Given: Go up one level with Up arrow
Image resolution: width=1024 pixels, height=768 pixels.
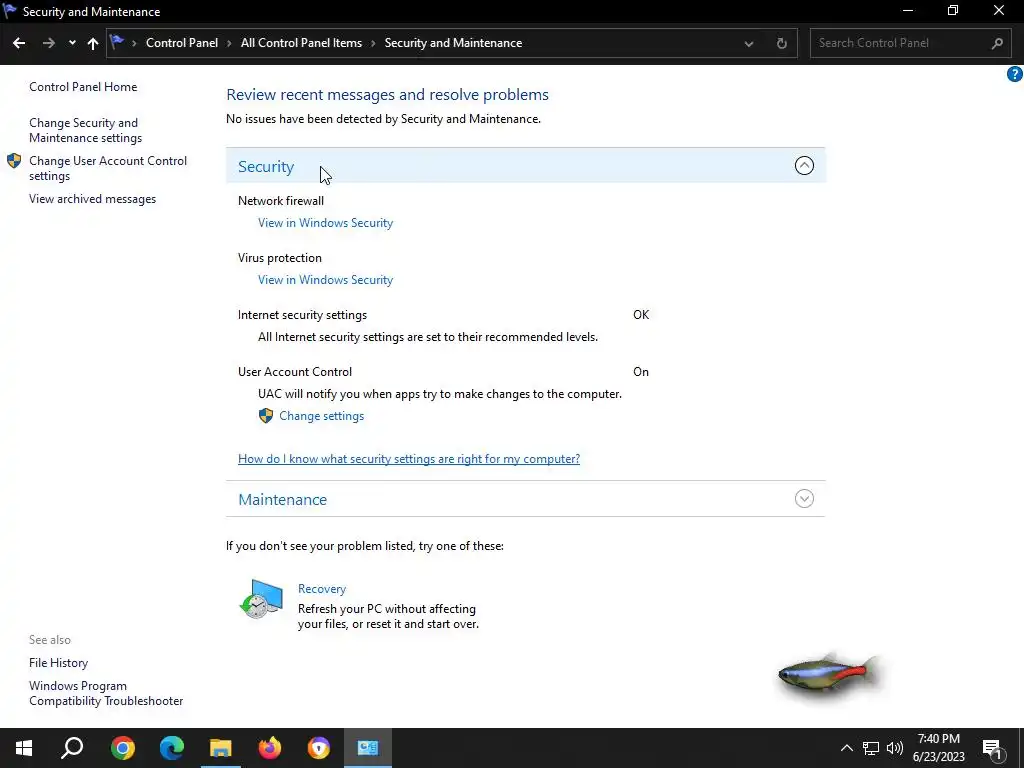Looking at the screenshot, I should point(93,43).
